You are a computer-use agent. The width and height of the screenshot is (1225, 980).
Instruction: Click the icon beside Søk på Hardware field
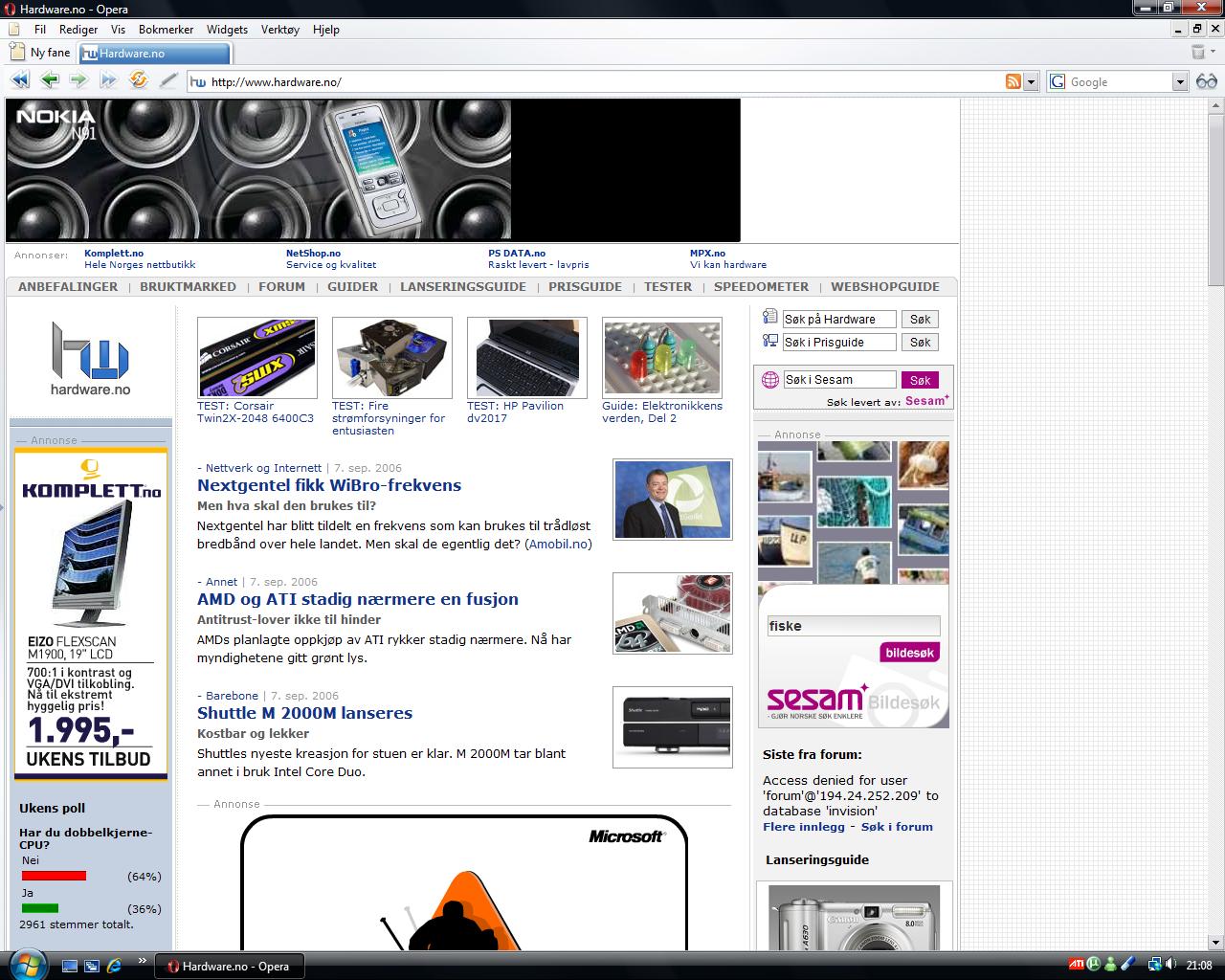pos(769,318)
